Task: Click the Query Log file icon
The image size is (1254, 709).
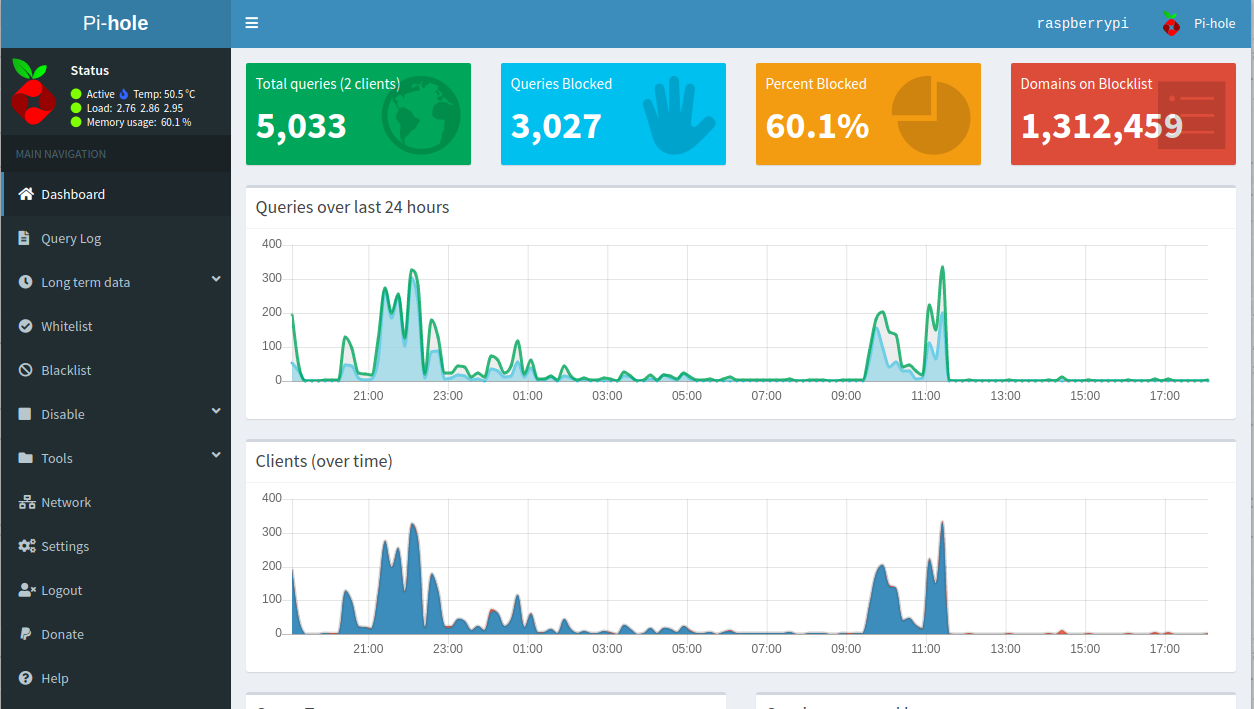Action: [x=24, y=238]
